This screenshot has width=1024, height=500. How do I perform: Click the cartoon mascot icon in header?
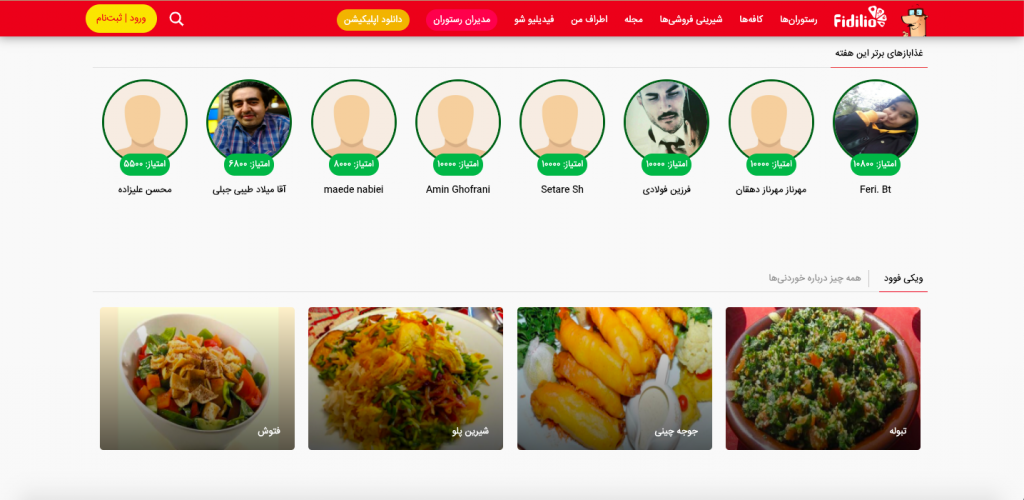[x=913, y=21]
